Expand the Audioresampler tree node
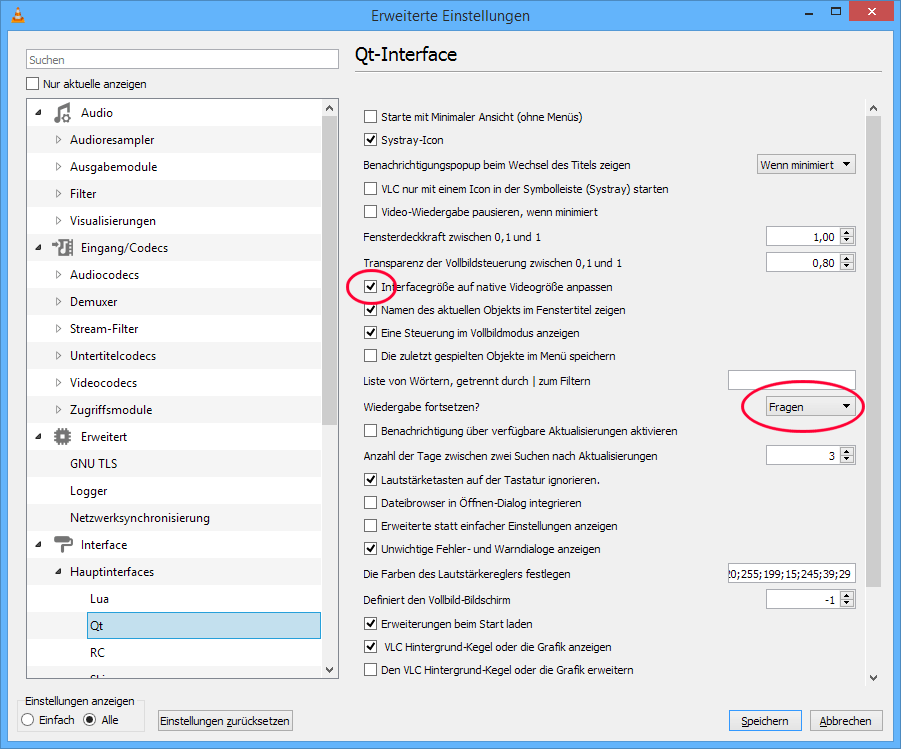 pyautogui.click(x=58, y=140)
